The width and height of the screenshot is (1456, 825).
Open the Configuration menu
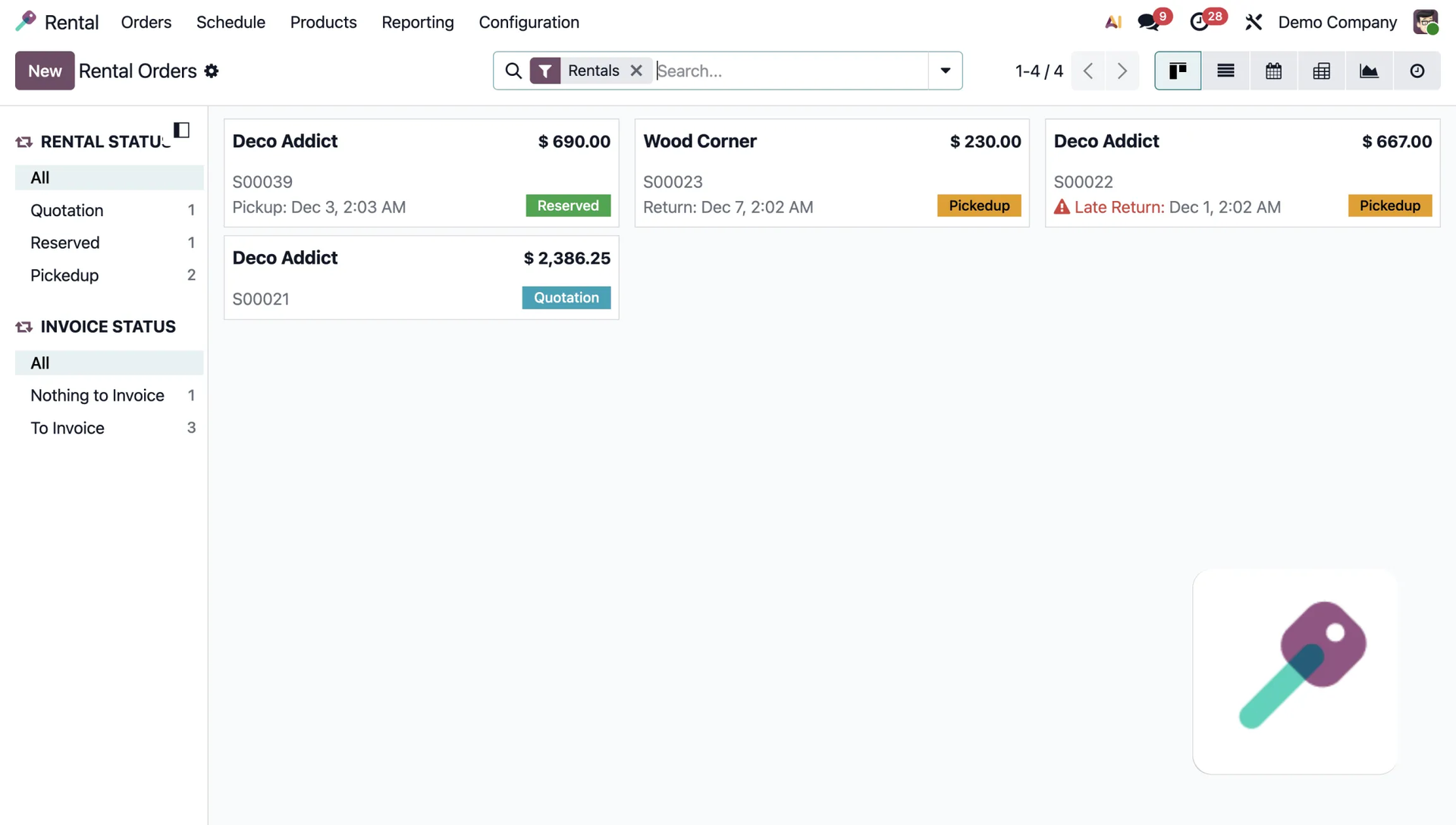529,22
